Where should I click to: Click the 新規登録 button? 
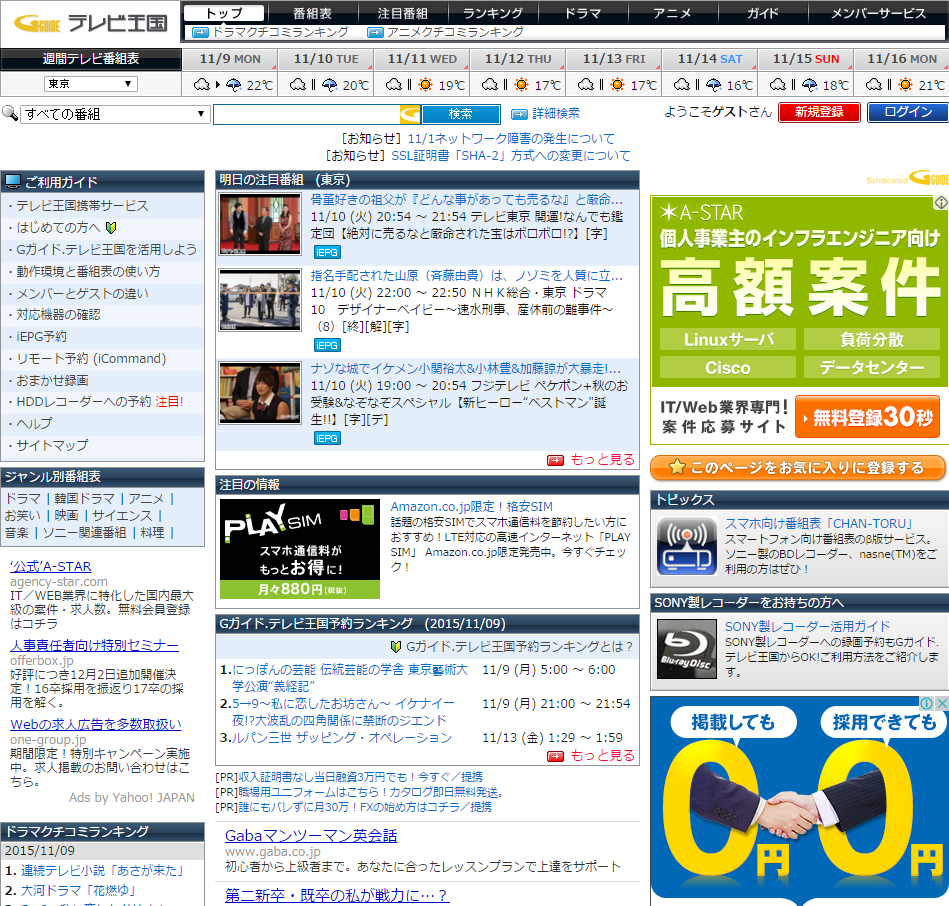click(x=819, y=112)
